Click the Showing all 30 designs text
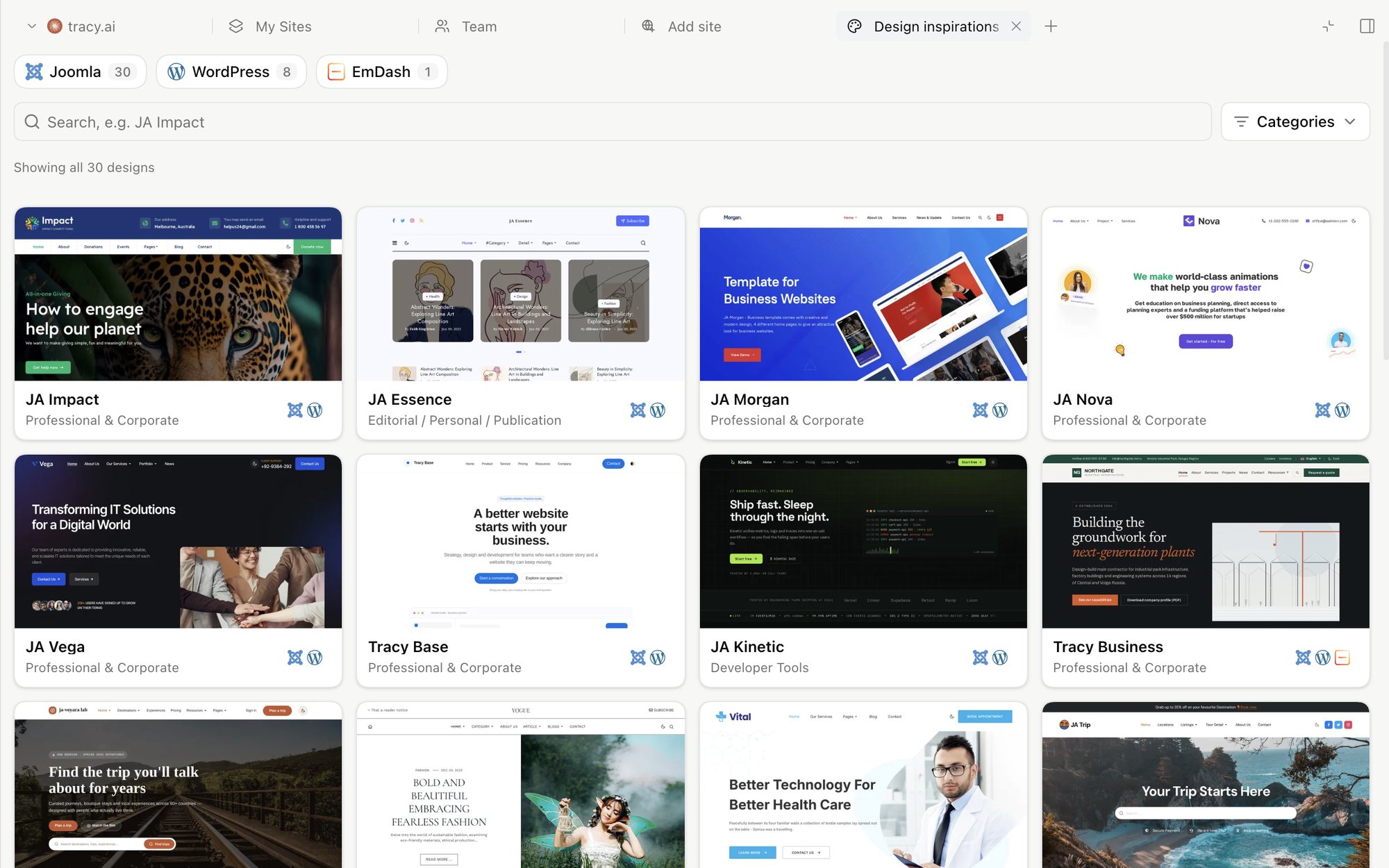This screenshot has height=868, width=1389. [x=84, y=167]
